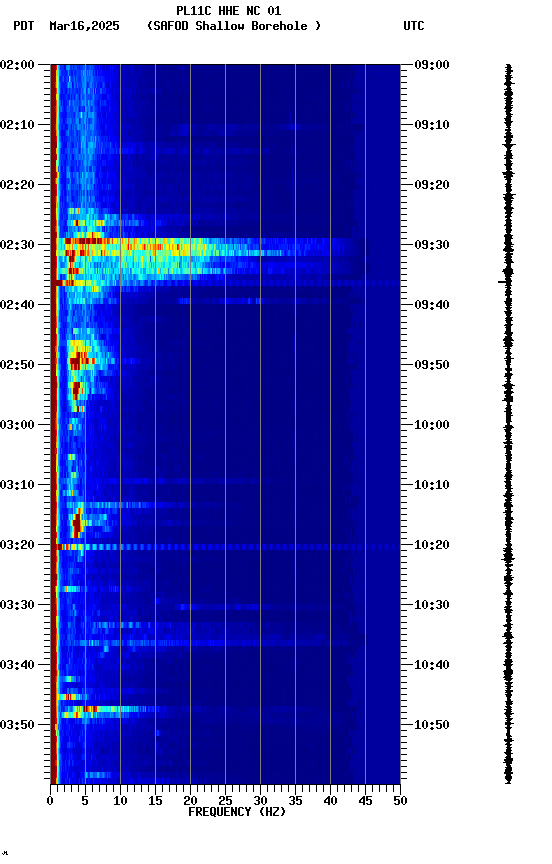Click the 02:00 PDT time label

tap(17, 65)
